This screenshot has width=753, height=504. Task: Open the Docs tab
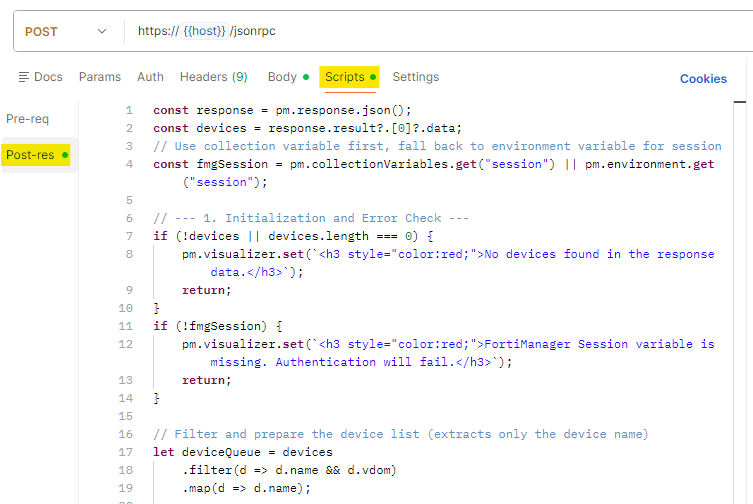(40, 77)
